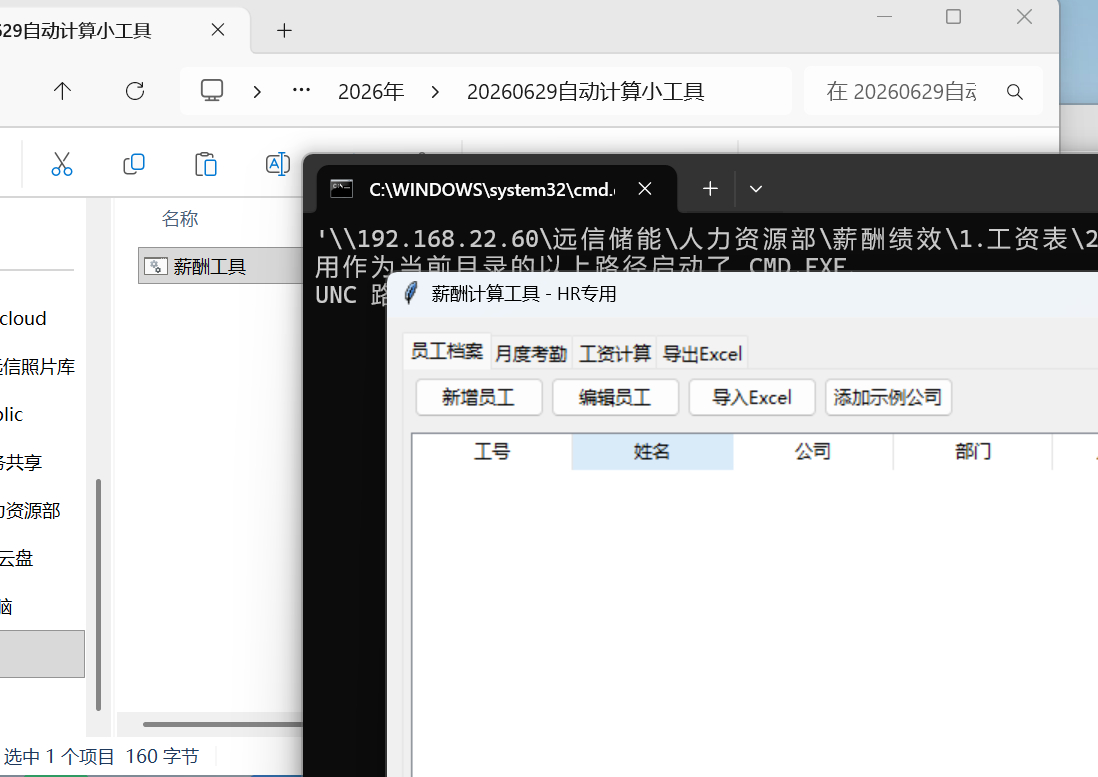The height and width of the screenshot is (777, 1098).
Task: Click the Explorer search magnifier icon
Action: (x=1015, y=92)
